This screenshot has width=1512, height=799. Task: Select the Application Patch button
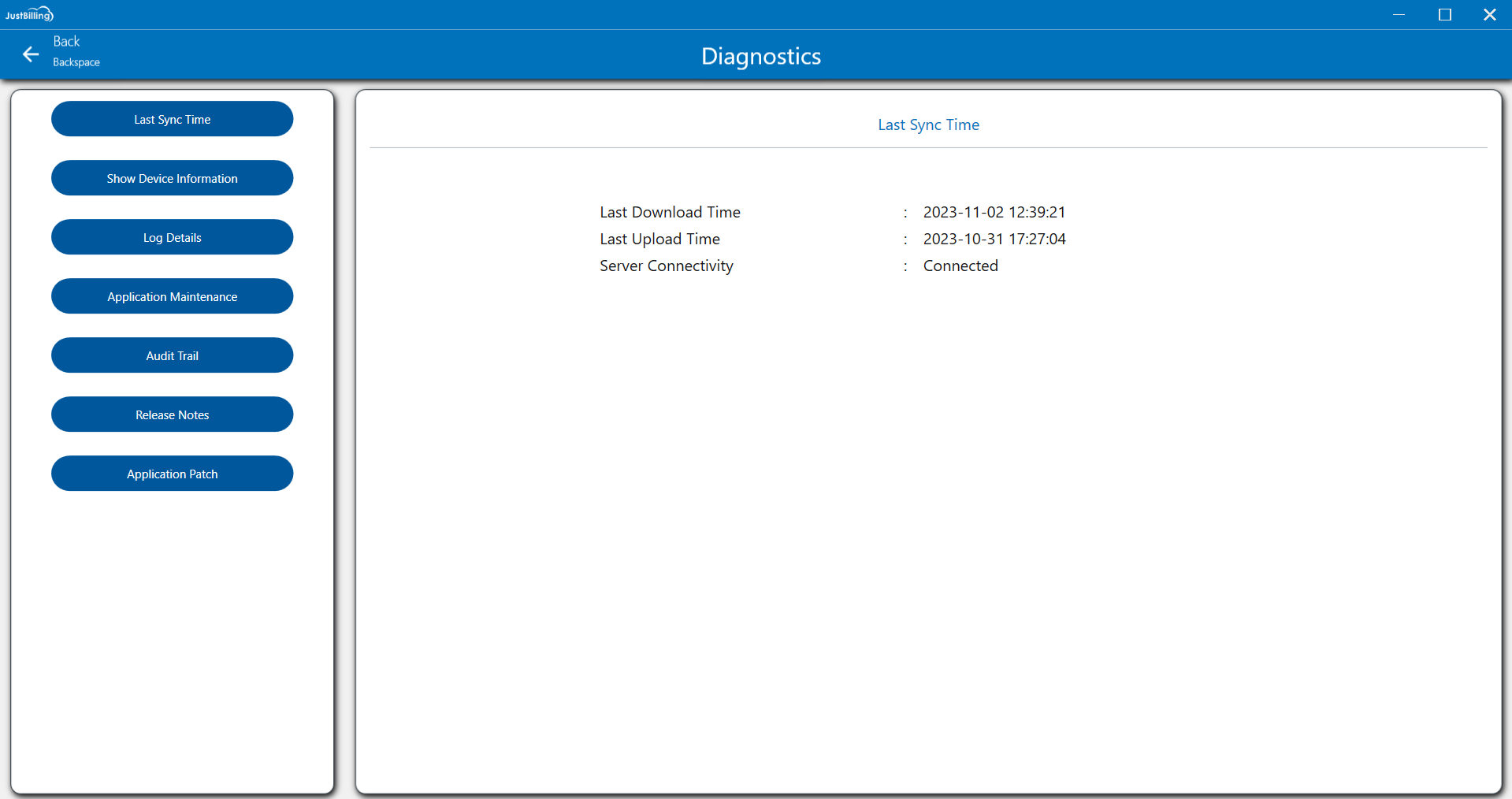pos(172,474)
